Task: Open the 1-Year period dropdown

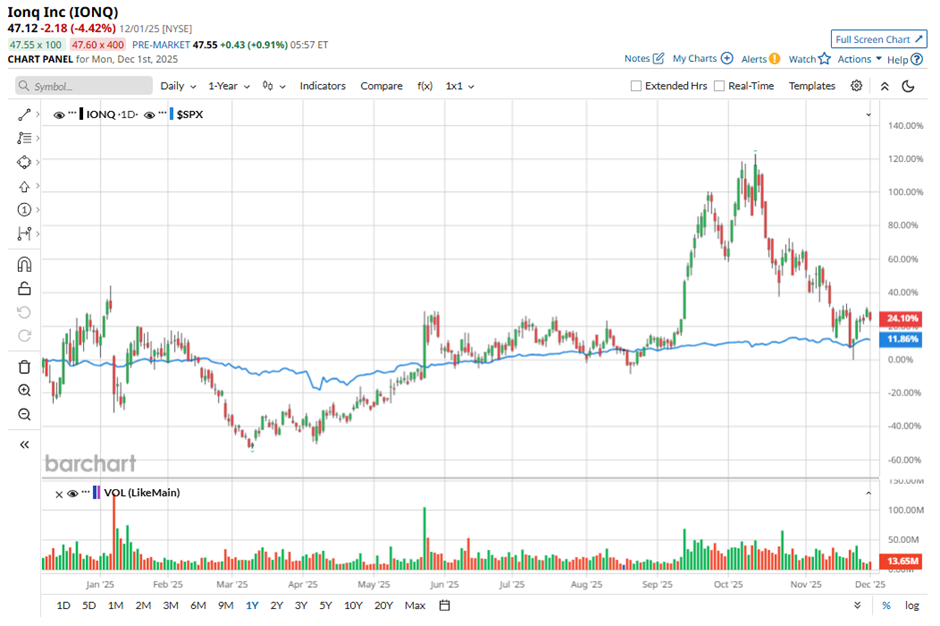Action: click(x=229, y=86)
